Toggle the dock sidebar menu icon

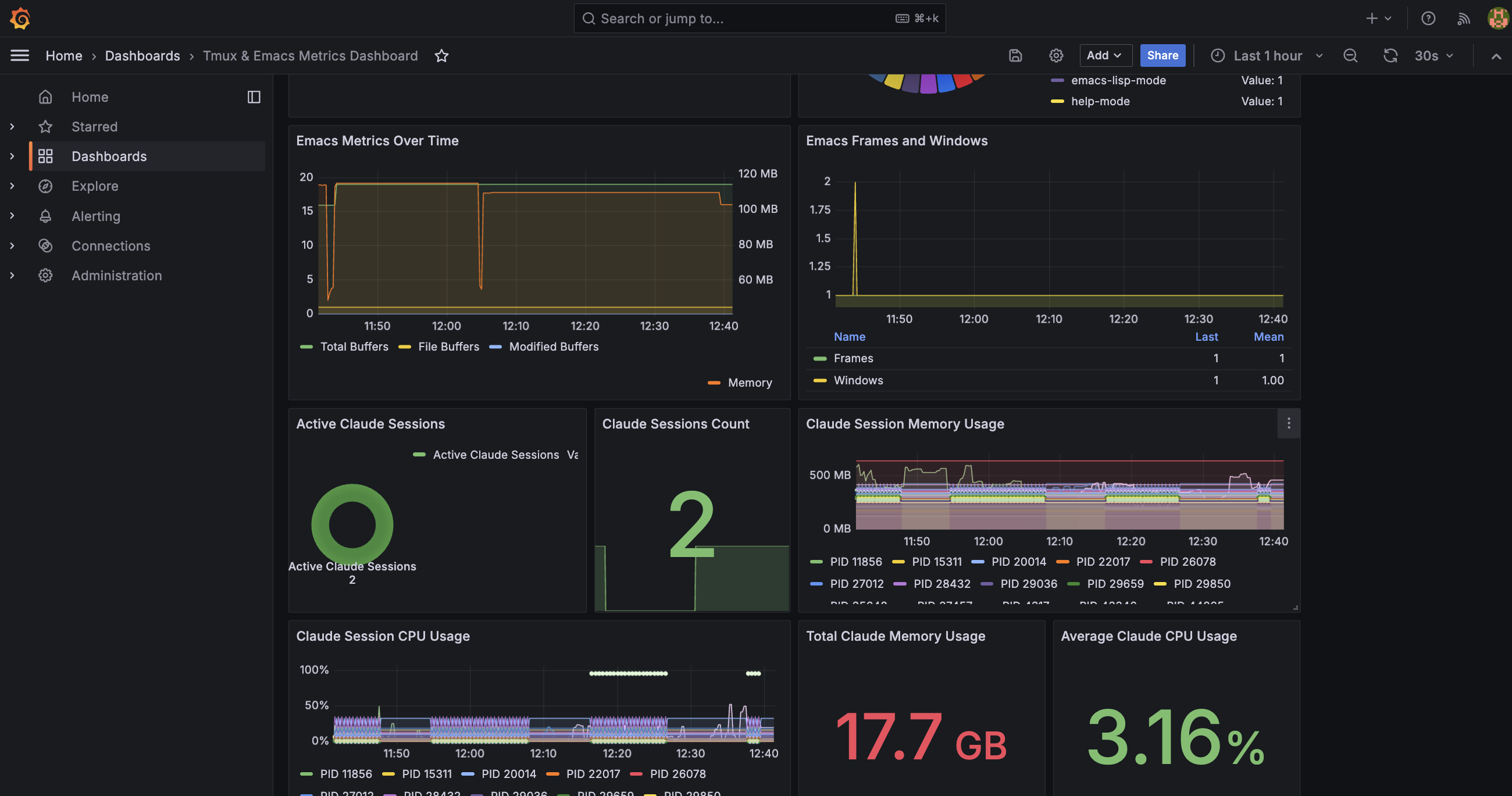click(x=254, y=97)
